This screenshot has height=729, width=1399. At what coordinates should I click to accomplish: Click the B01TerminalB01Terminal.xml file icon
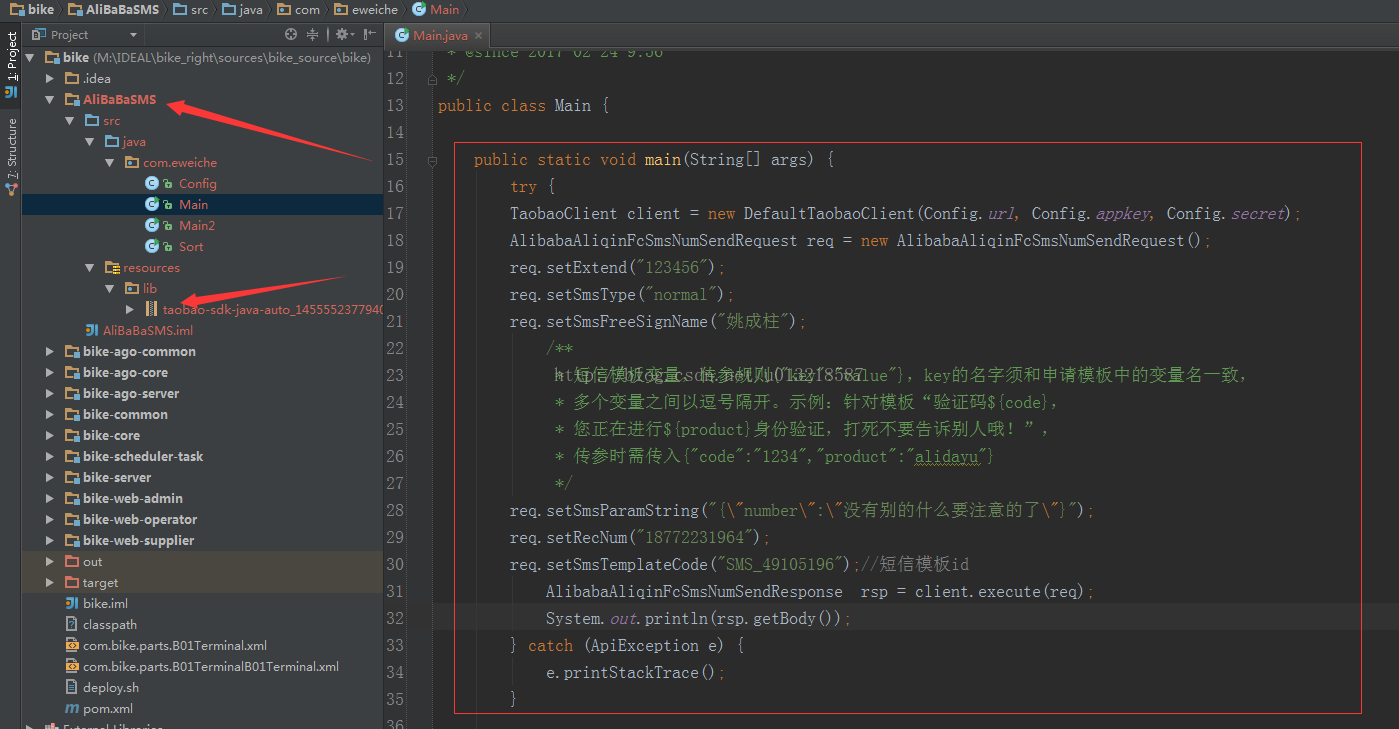tap(72, 666)
